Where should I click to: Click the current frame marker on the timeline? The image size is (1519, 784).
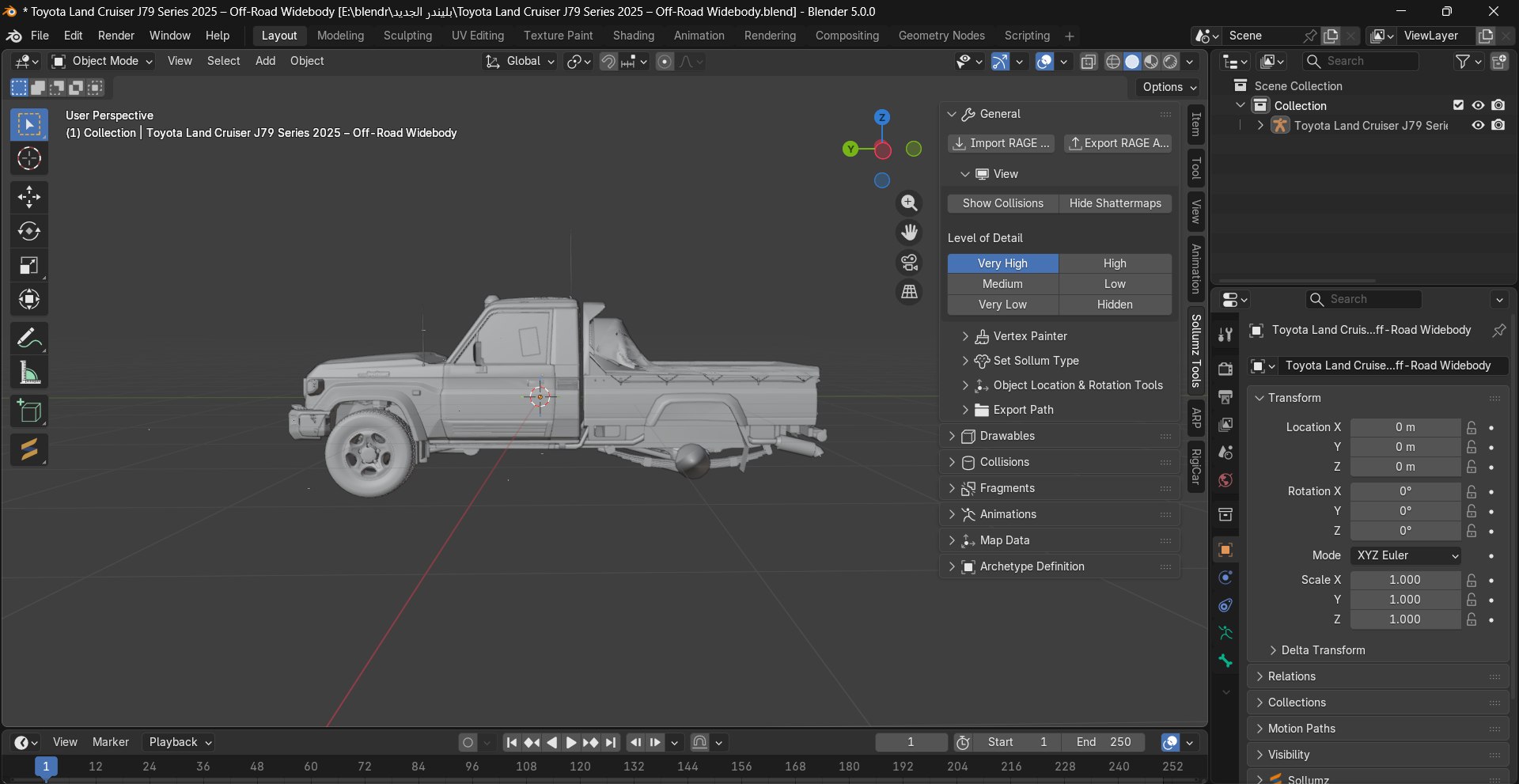click(x=46, y=767)
